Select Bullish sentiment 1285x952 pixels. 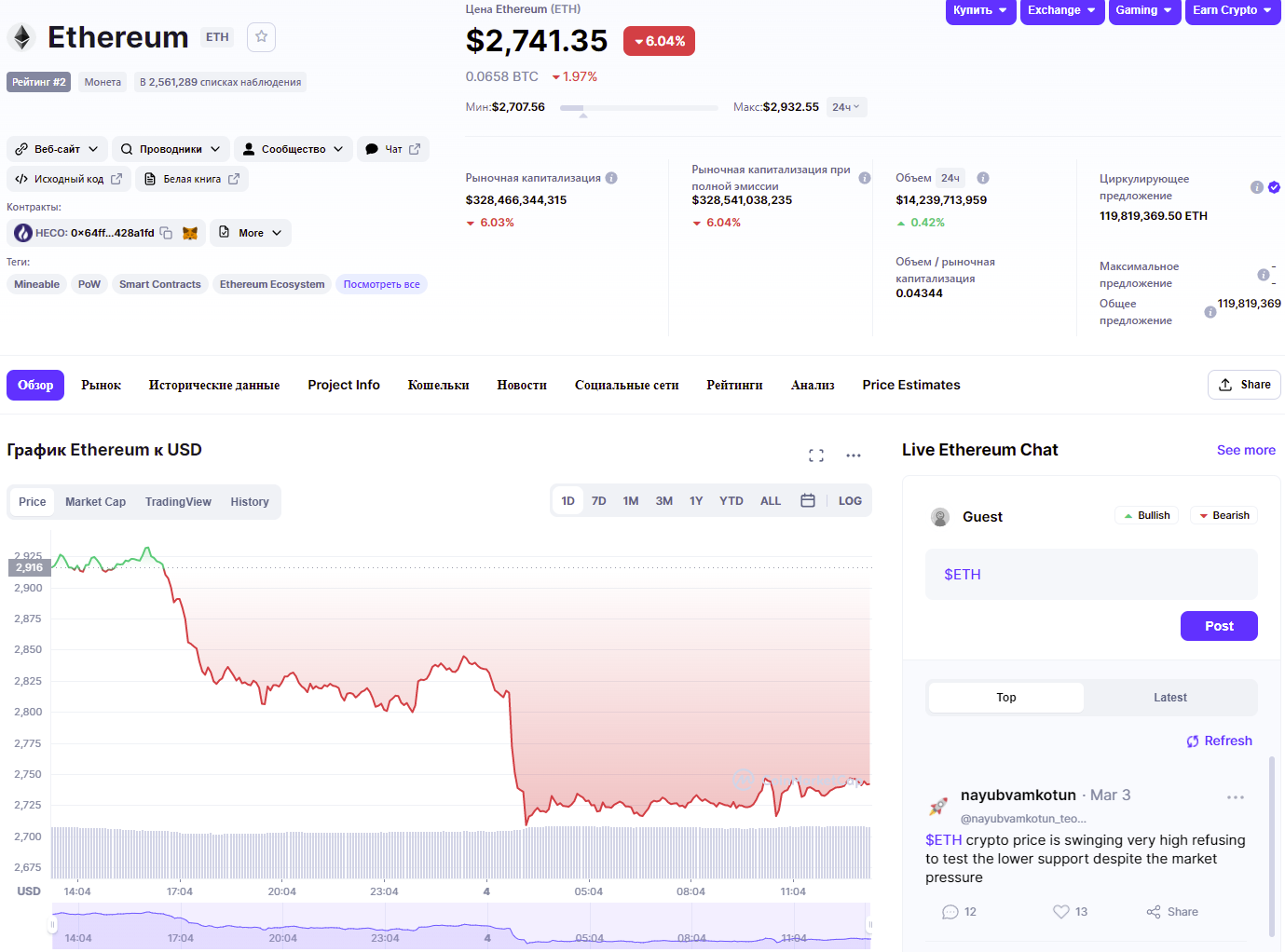(1147, 515)
